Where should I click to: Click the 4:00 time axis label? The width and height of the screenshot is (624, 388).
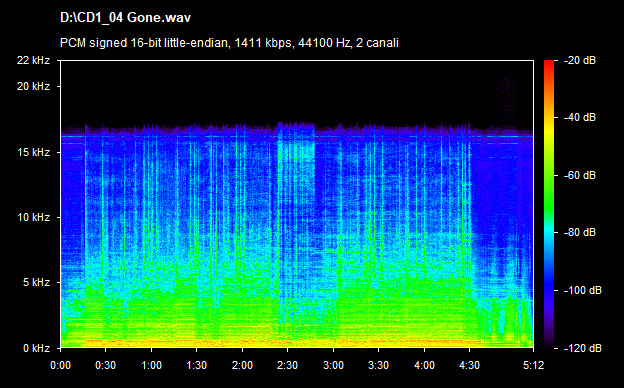click(424, 365)
